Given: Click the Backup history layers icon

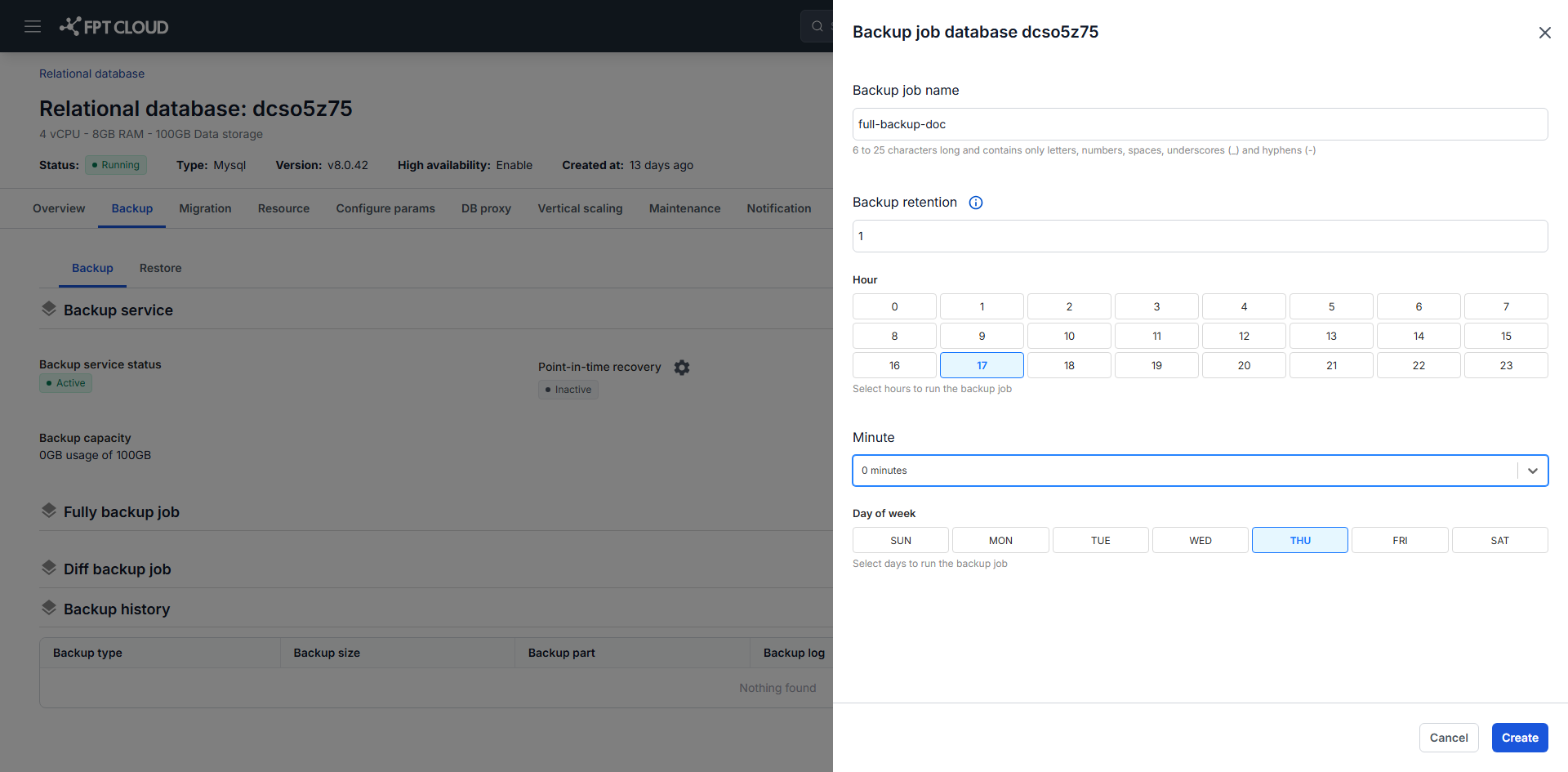Looking at the screenshot, I should pos(49,608).
